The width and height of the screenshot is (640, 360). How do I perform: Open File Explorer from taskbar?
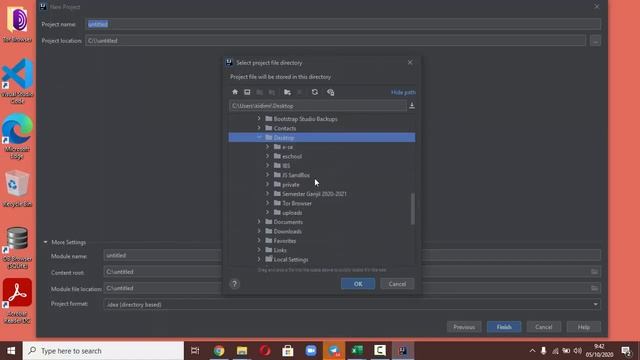click(x=242, y=351)
